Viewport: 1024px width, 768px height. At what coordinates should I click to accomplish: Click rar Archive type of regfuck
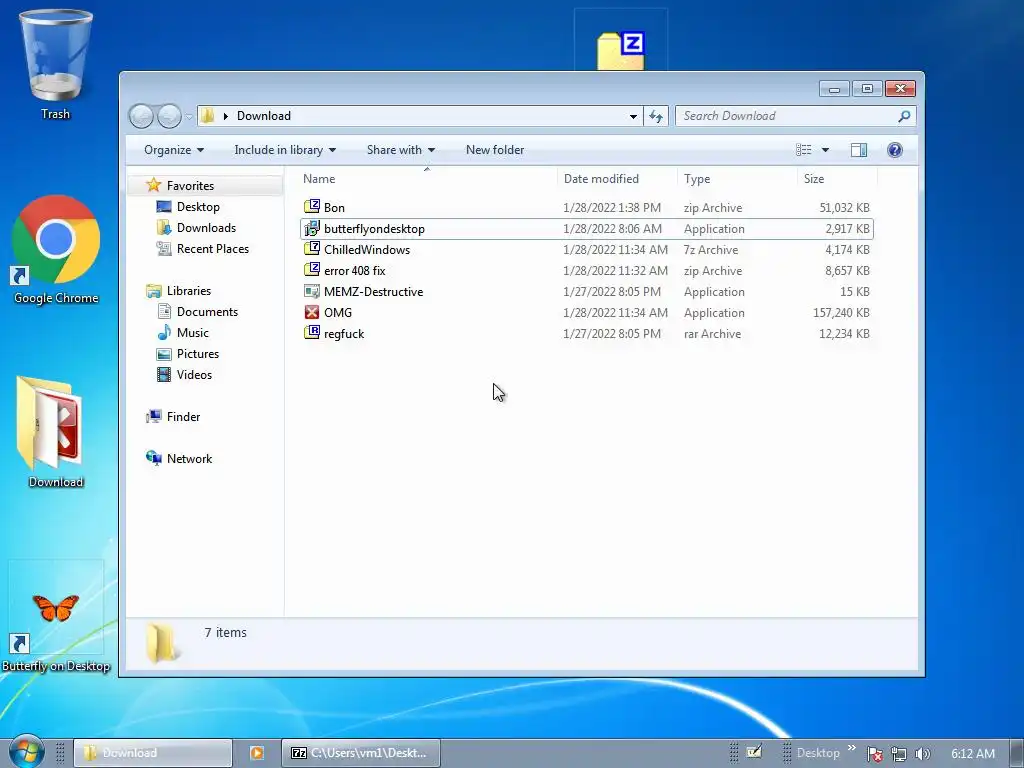point(712,334)
